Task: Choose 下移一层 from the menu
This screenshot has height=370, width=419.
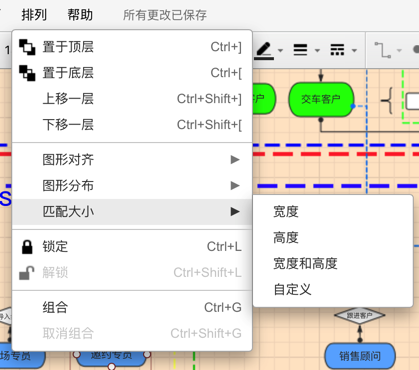Action: click(132, 125)
